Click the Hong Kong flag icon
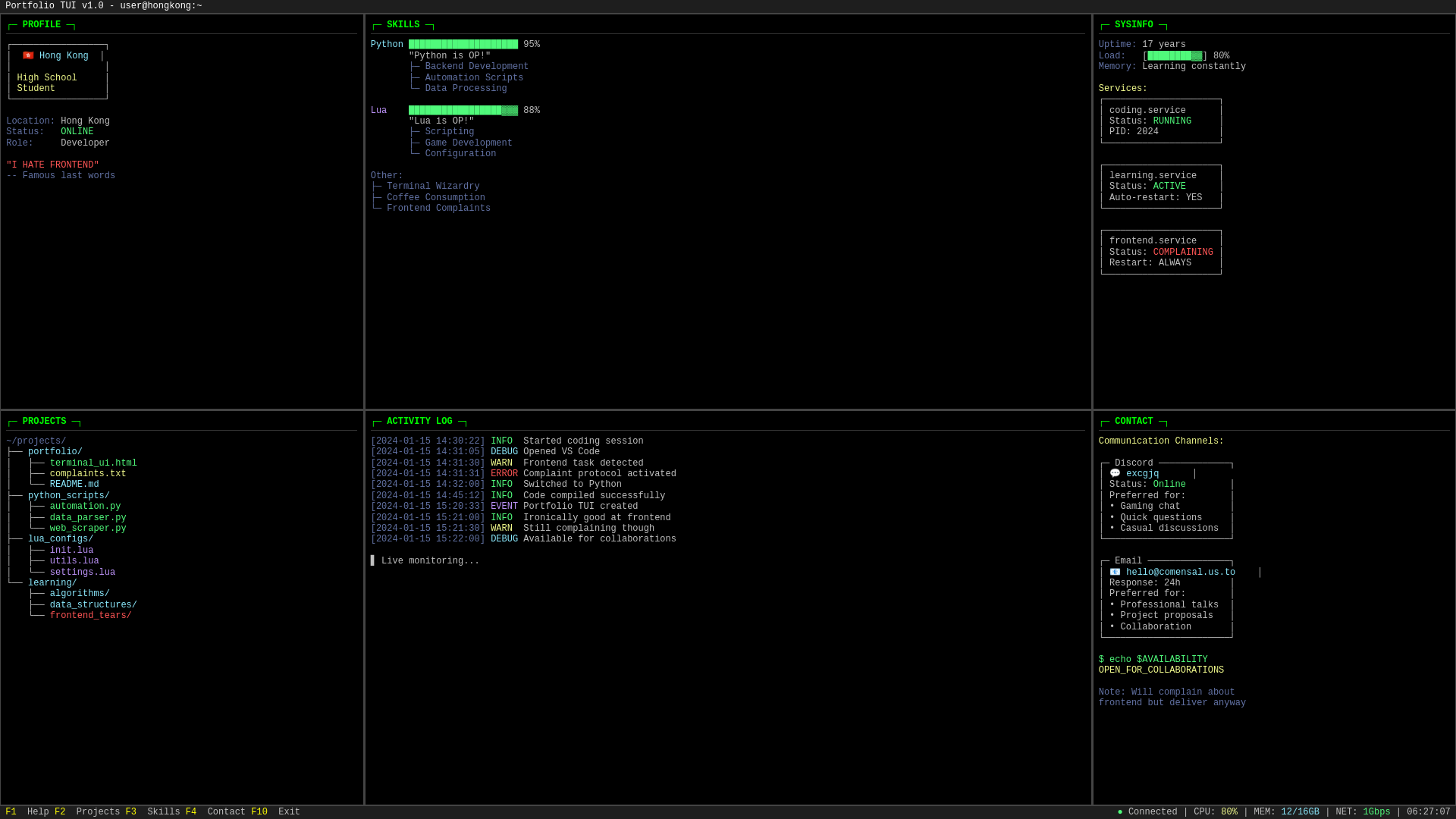Image resolution: width=1456 pixels, height=819 pixels. pyautogui.click(x=28, y=56)
